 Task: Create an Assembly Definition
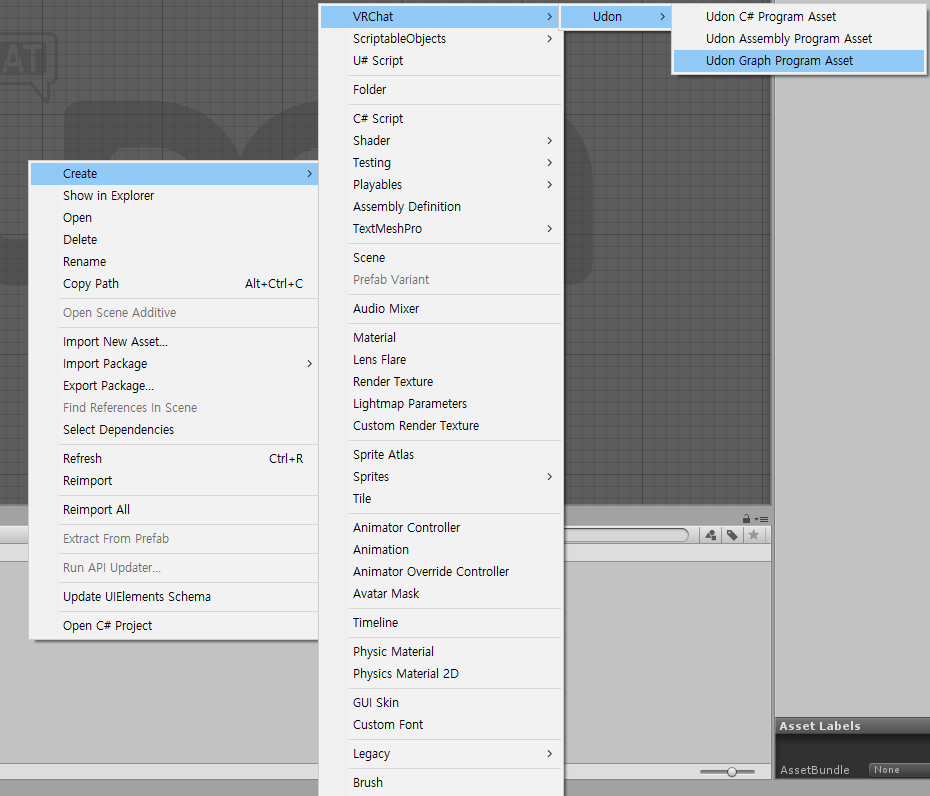pos(439,206)
